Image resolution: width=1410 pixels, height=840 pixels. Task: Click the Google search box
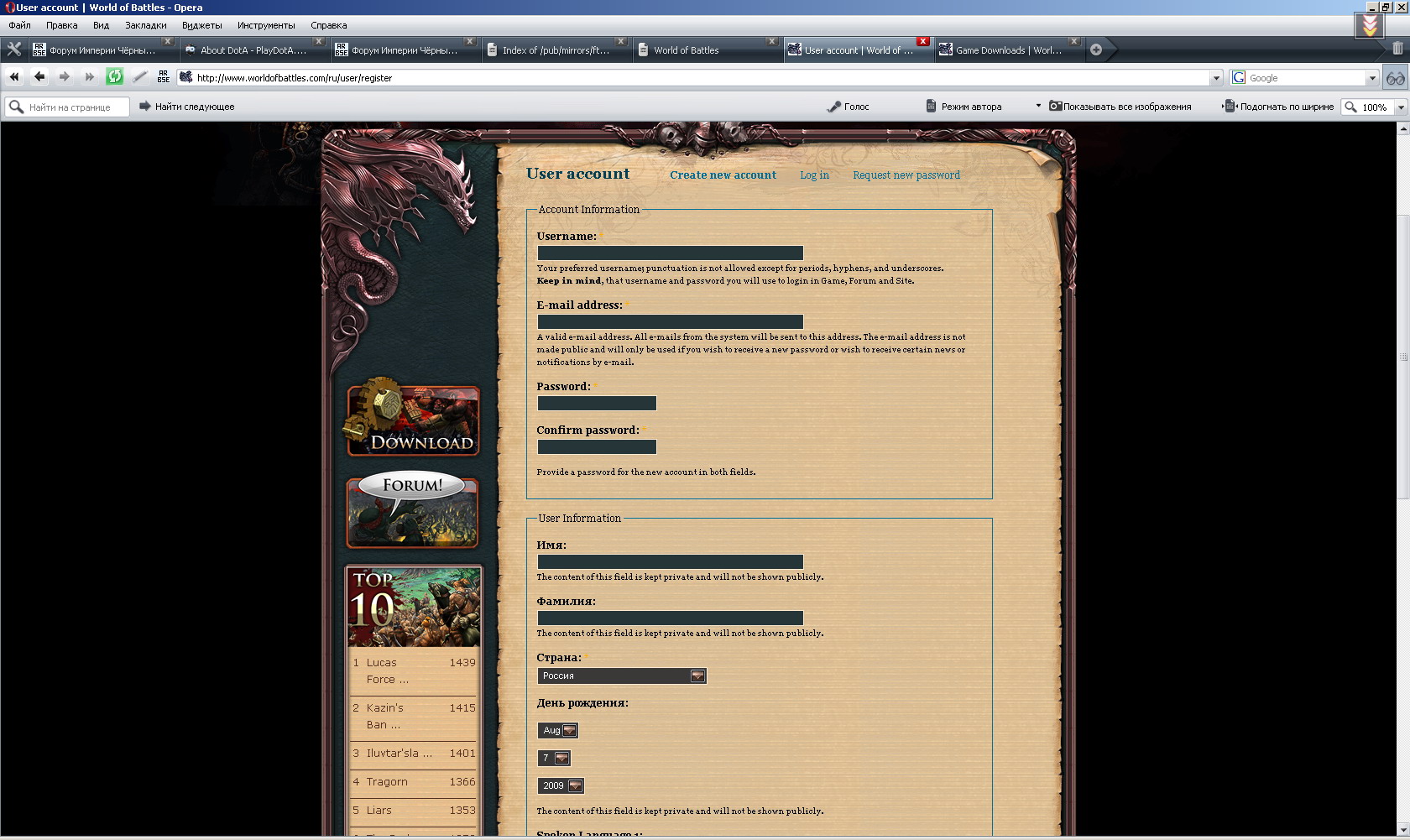(1298, 78)
